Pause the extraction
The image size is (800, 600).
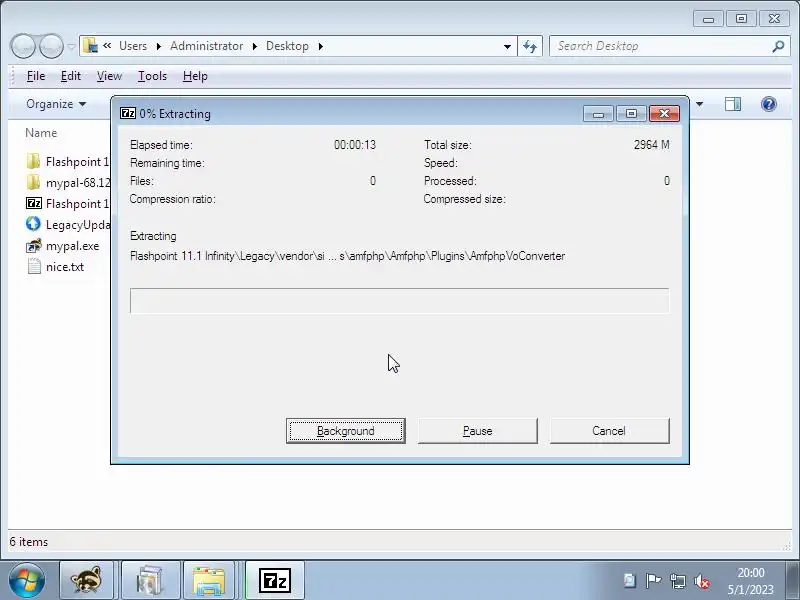pos(478,431)
